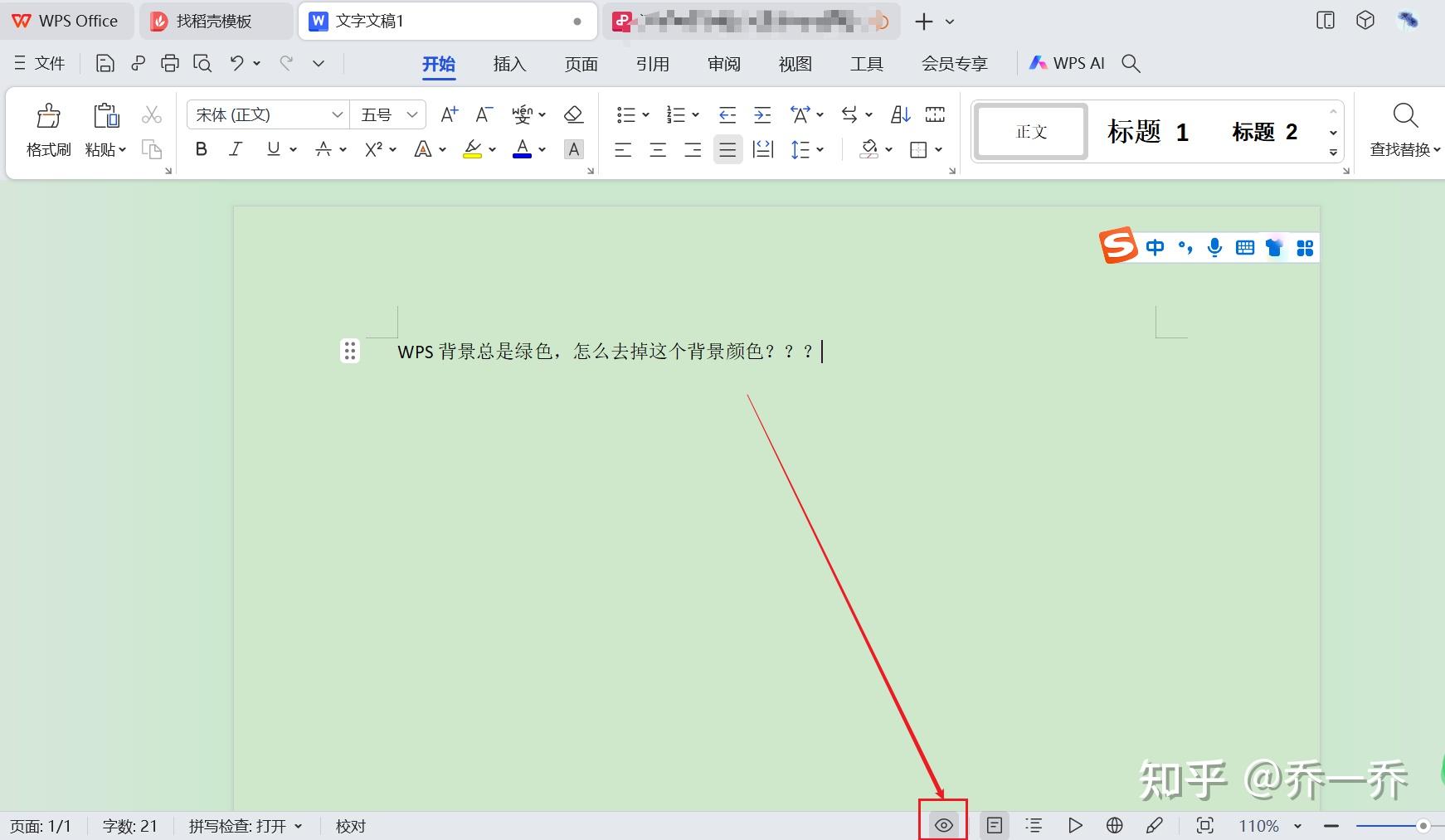Click the Sort icon
Image resolution: width=1445 pixels, height=840 pixels.
coord(901,114)
